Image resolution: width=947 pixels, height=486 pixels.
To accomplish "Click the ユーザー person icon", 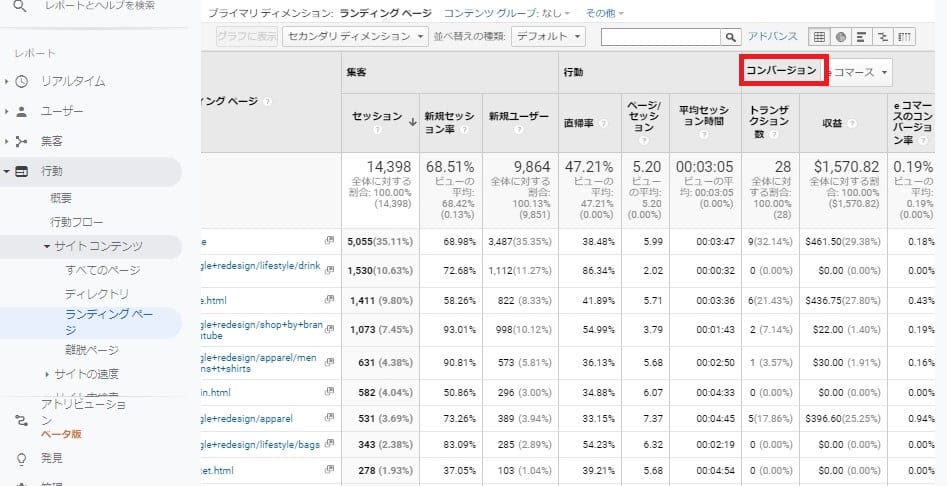I will (22, 111).
